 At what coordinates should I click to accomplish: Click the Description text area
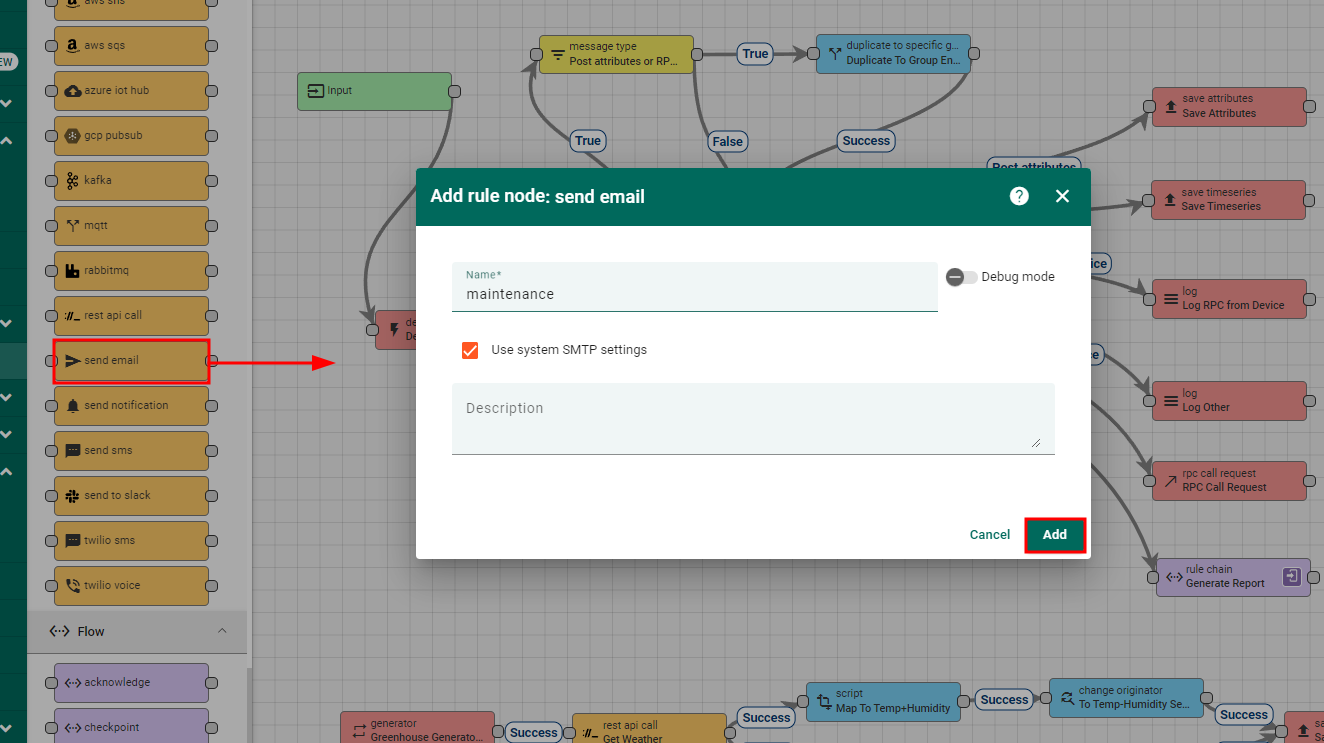click(752, 419)
